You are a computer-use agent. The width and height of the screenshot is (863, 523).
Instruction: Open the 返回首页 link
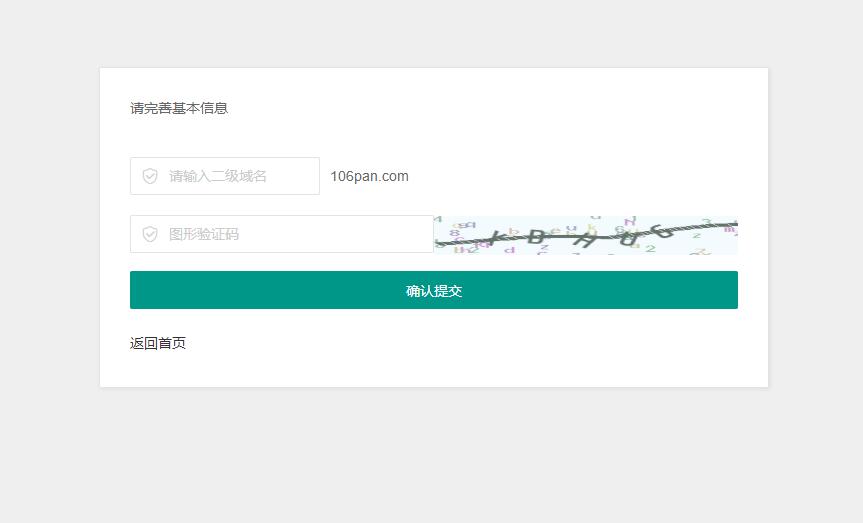click(158, 343)
